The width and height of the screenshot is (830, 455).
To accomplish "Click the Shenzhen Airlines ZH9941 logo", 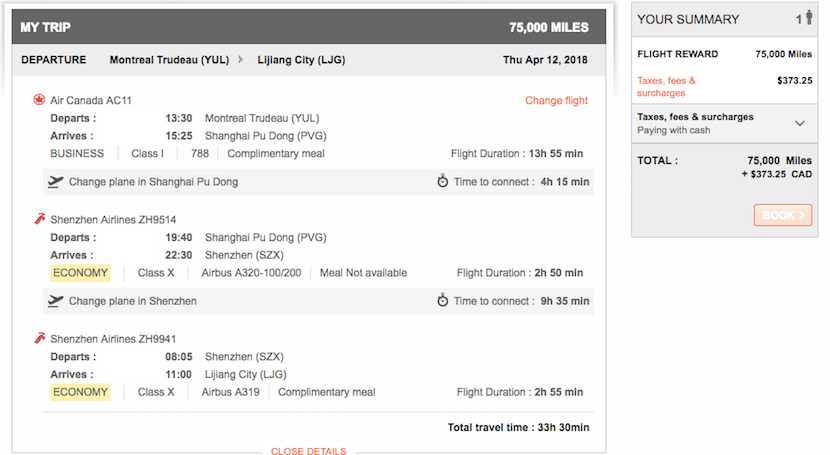I will (x=40, y=339).
